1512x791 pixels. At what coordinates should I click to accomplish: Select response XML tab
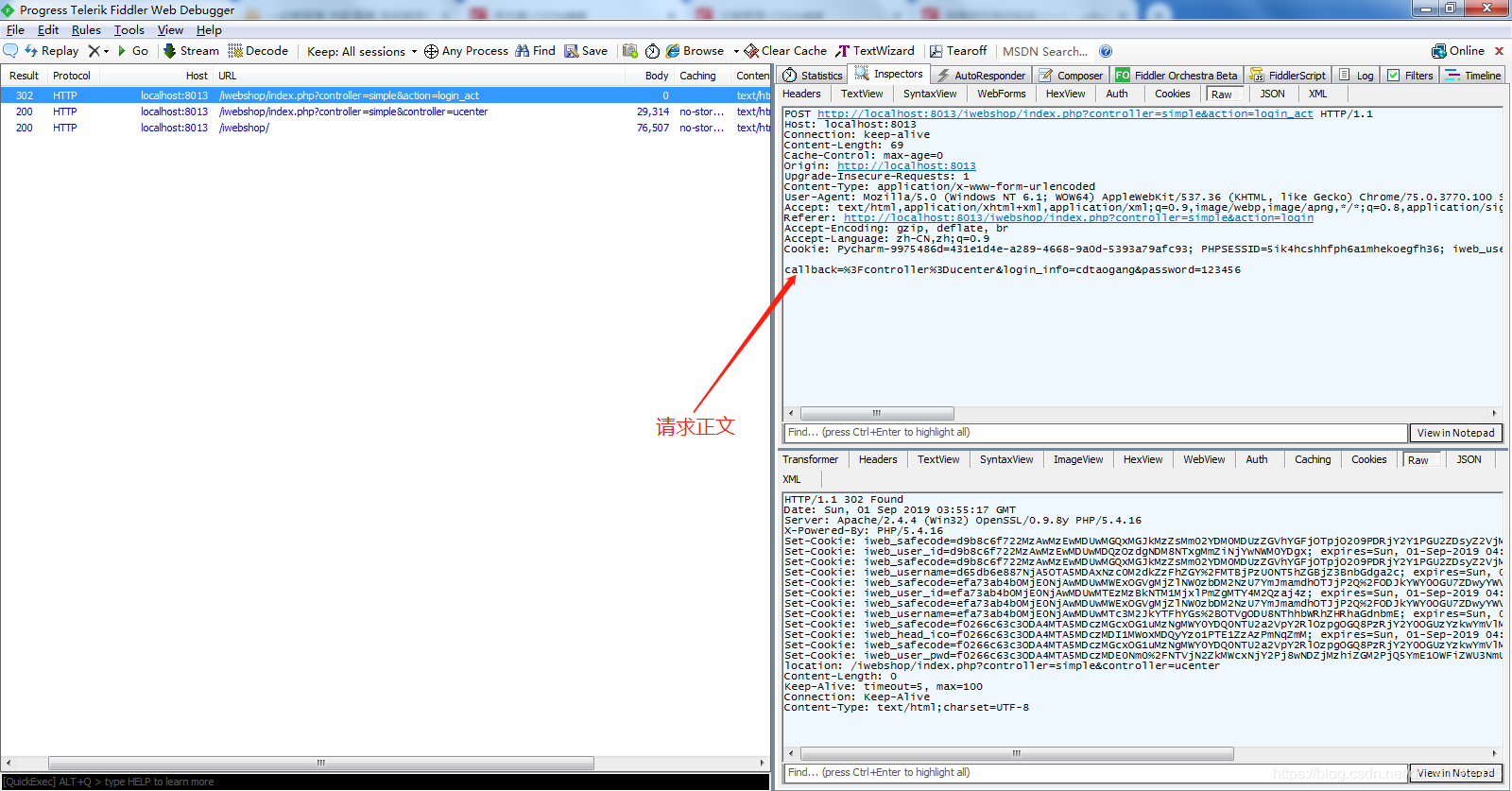(792, 479)
